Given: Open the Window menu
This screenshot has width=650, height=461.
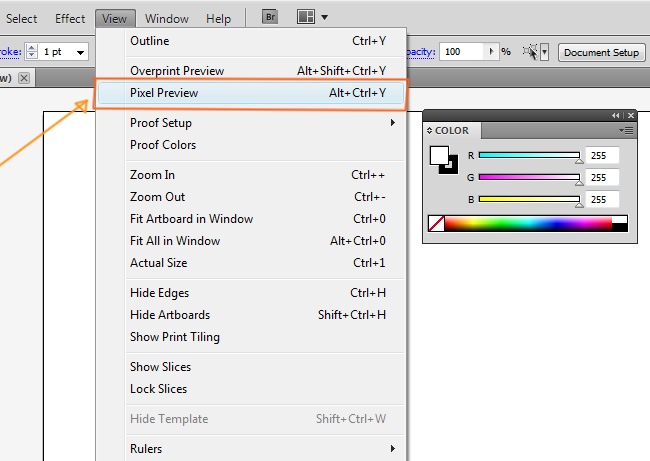Looking at the screenshot, I should click(x=166, y=18).
